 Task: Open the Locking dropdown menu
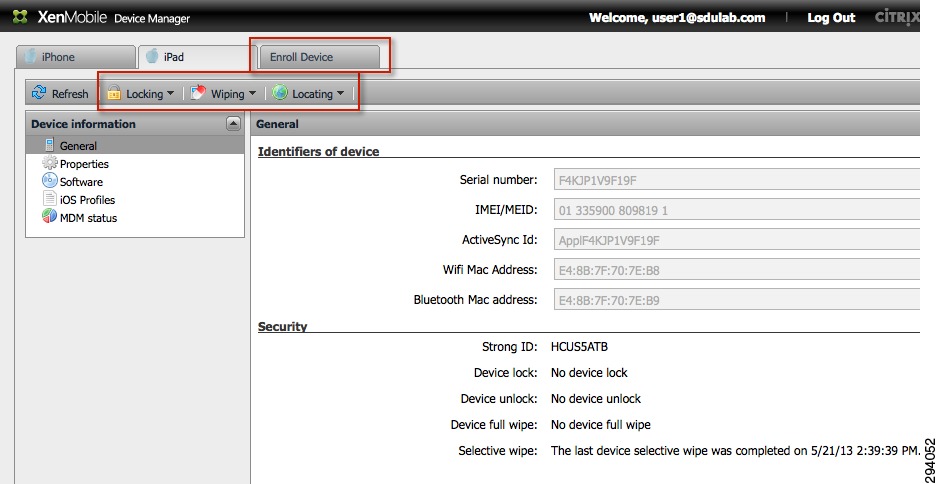point(141,94)
